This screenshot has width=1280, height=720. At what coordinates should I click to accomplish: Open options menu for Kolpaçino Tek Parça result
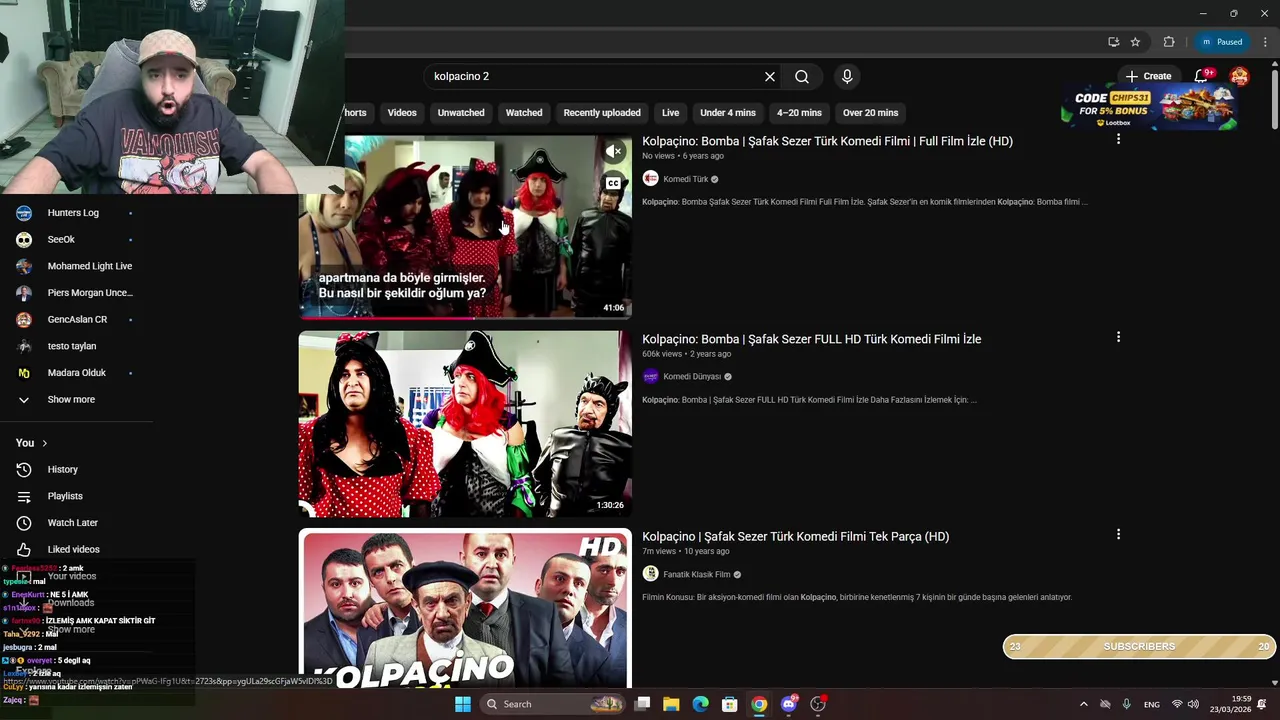(1118, 534)
